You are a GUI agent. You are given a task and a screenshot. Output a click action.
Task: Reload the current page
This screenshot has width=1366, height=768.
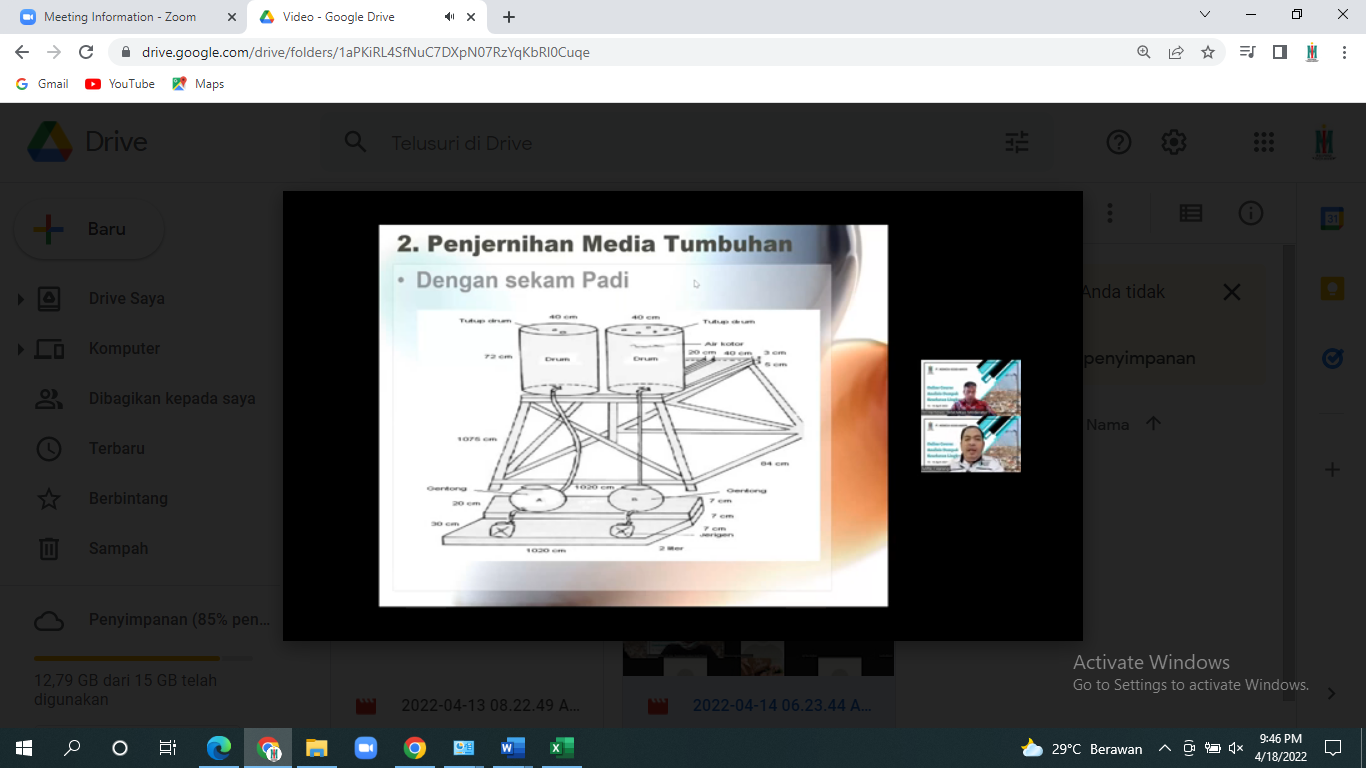click(x=86, y=52)
